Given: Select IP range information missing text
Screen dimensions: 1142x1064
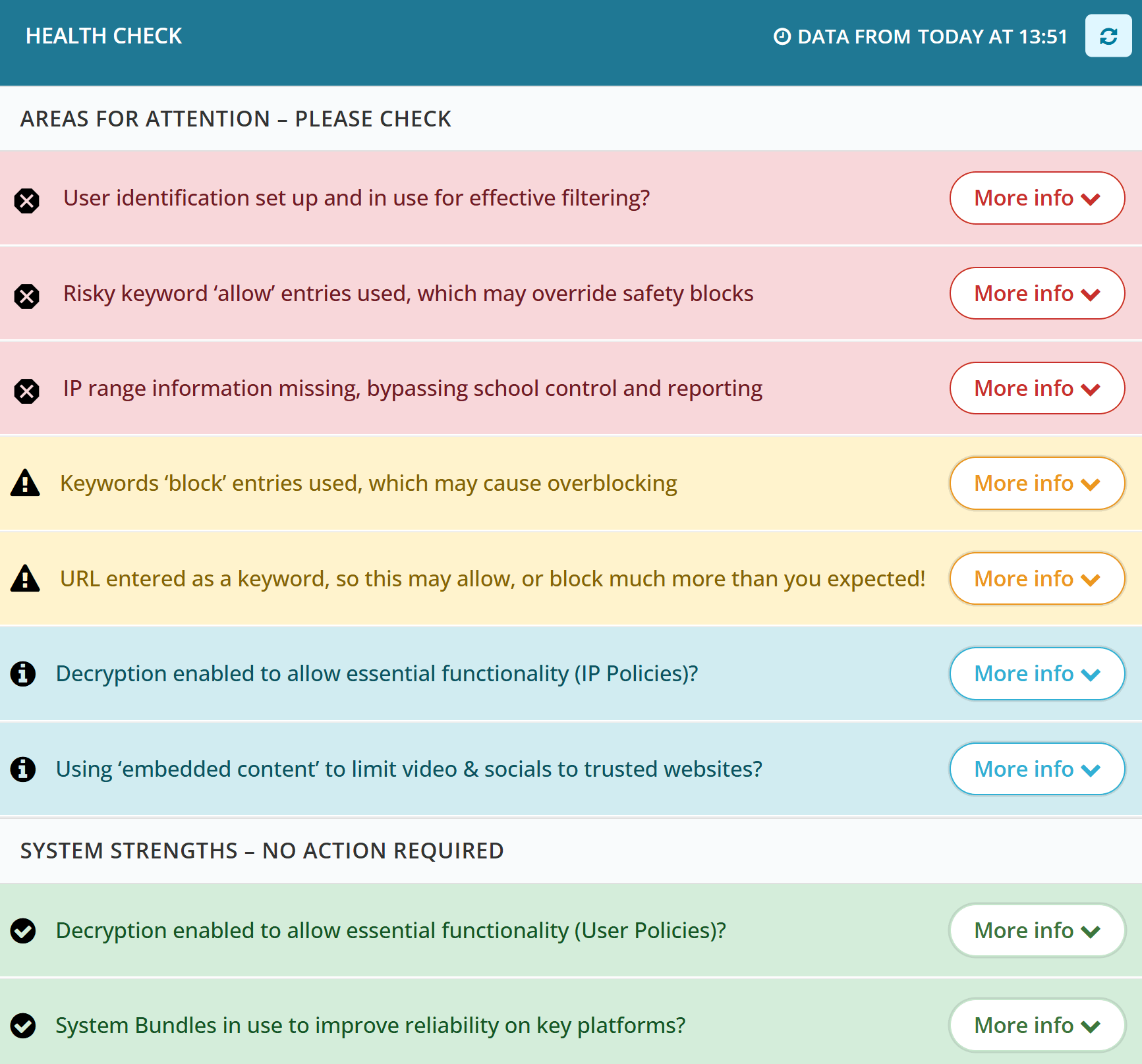Looking at the screenshot, I should click(413, 389).
